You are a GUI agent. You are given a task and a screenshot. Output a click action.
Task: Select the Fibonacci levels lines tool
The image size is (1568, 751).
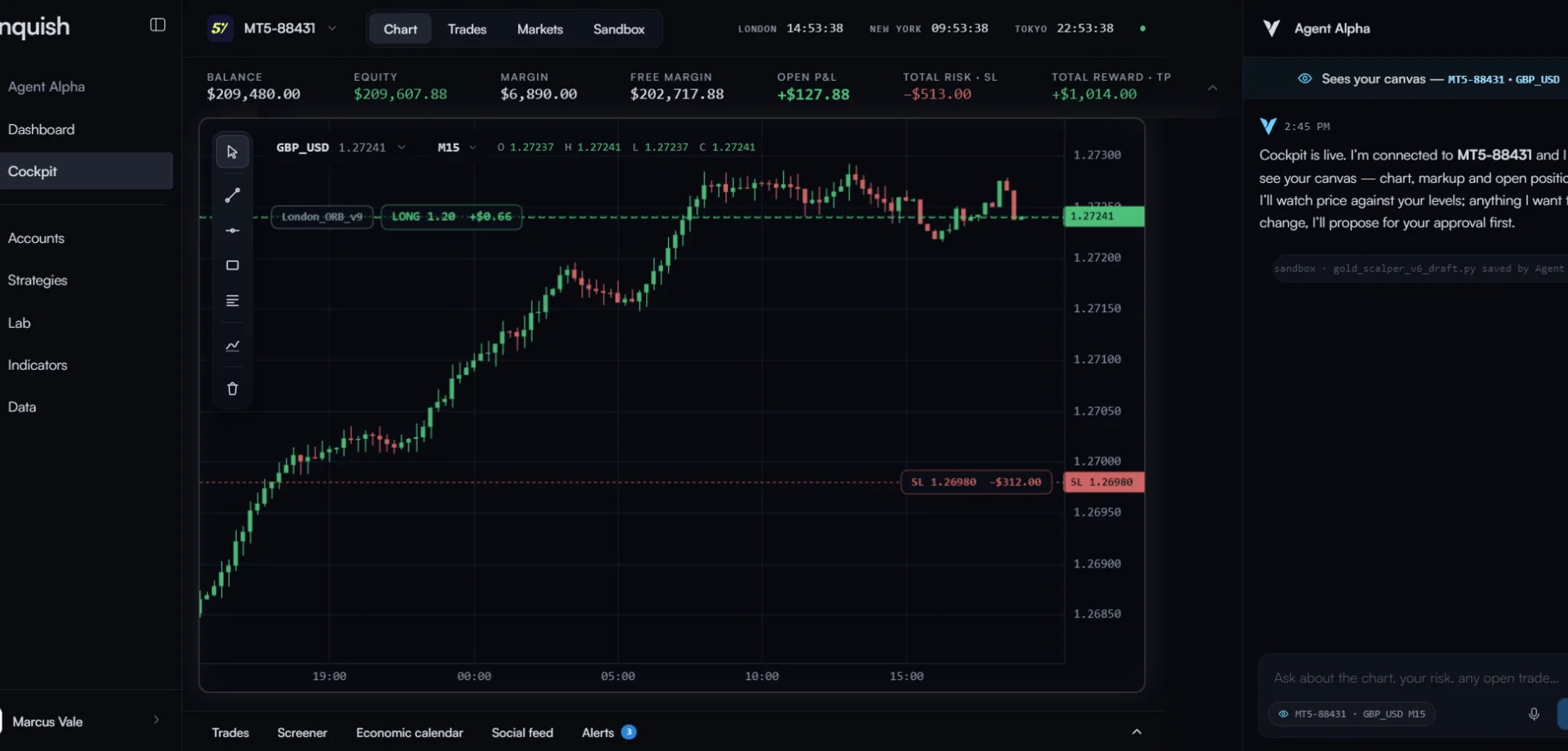(x=233, y=300)
